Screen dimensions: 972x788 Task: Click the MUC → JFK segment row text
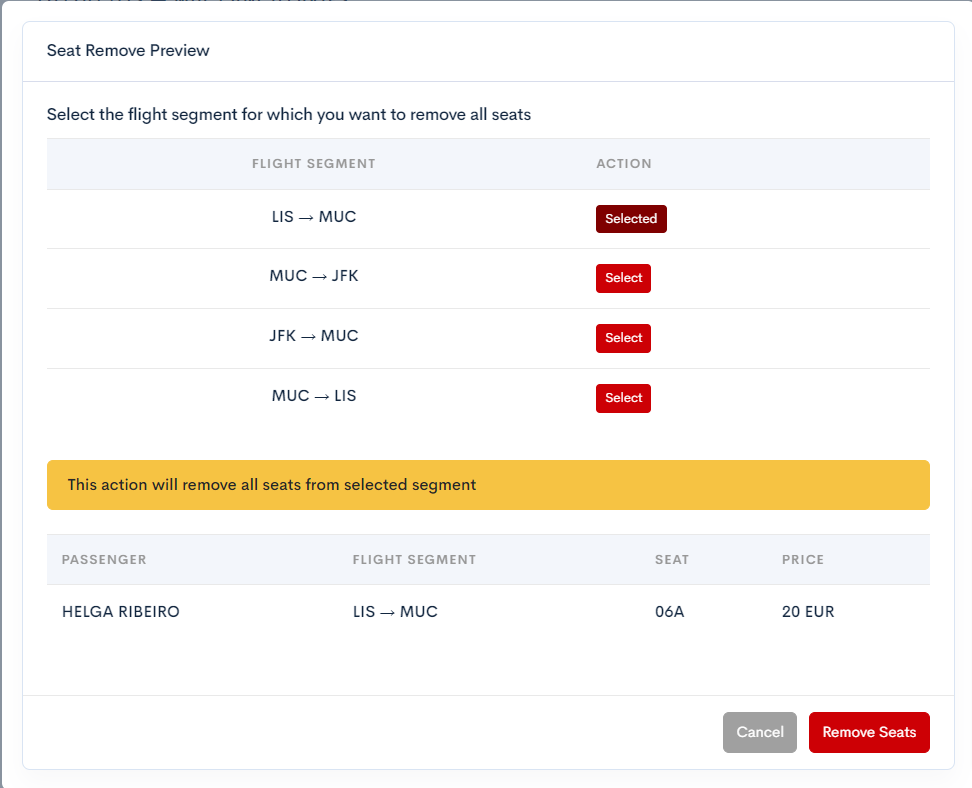point(314,276)
